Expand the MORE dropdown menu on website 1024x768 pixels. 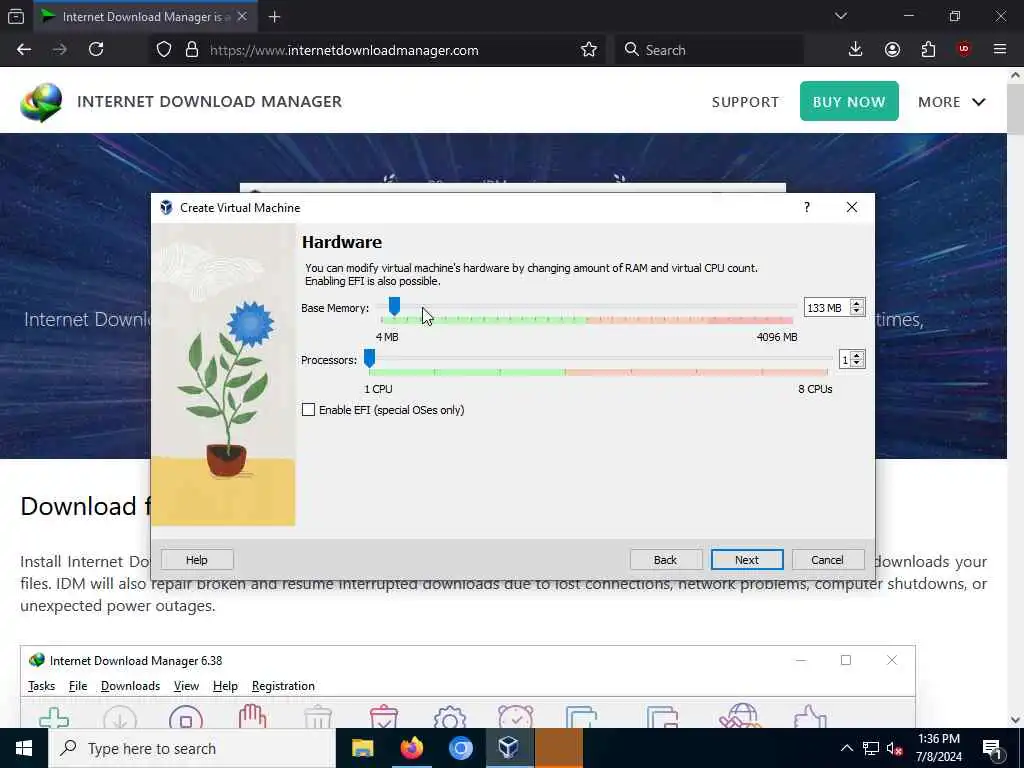tap(952, 102)
